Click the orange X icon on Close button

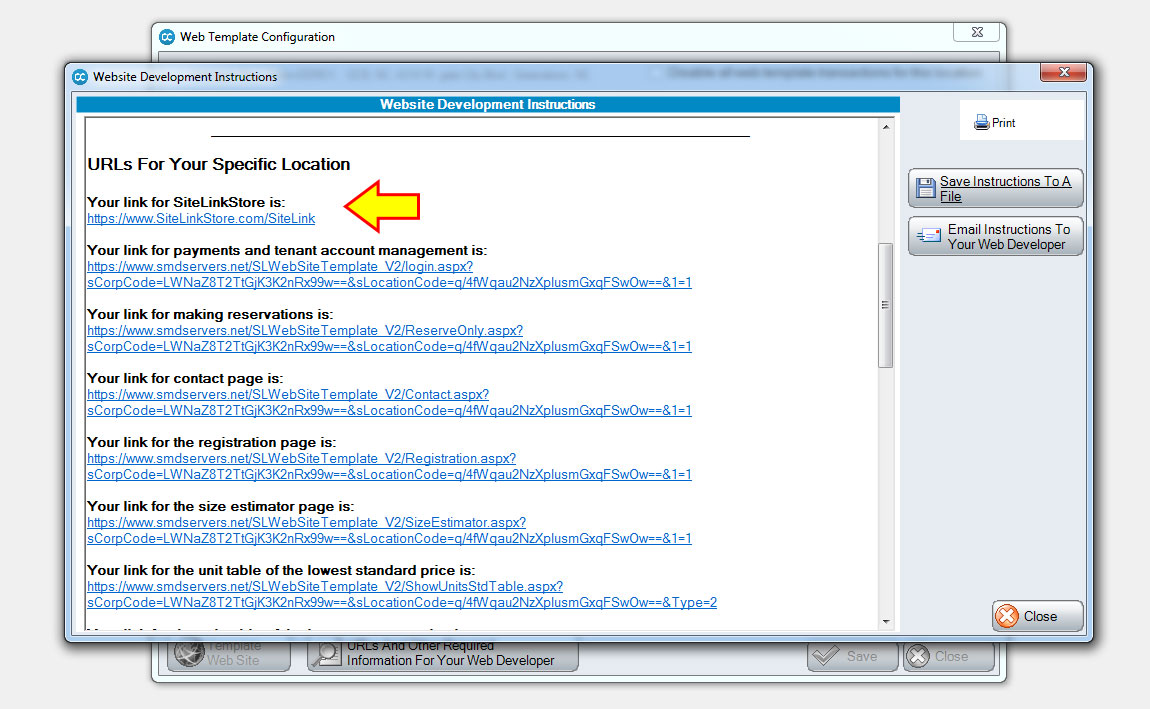pyautogui.click(x=1007, y=616)
